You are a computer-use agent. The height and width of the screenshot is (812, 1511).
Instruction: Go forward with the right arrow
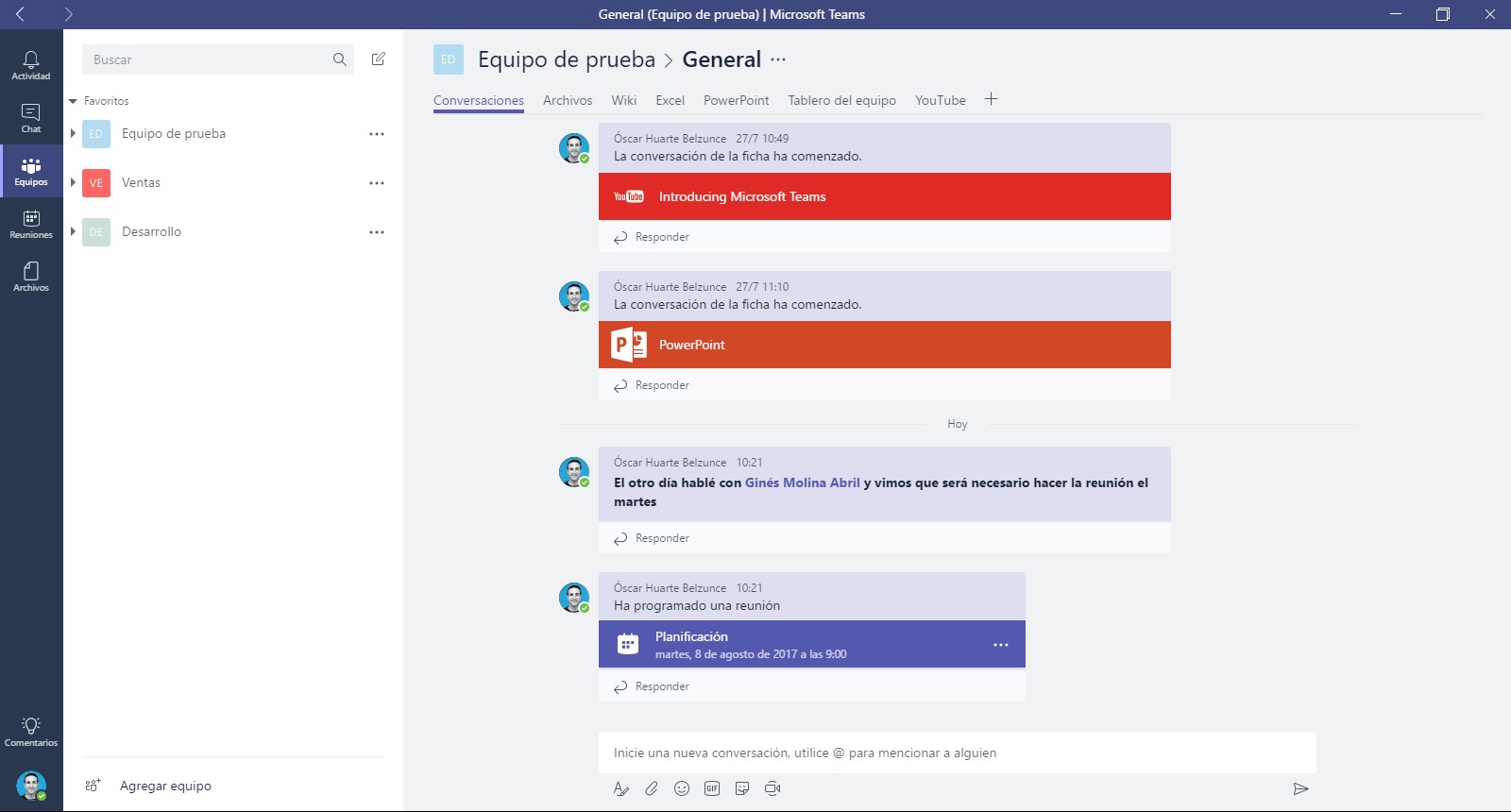click(x=68, y=14)
